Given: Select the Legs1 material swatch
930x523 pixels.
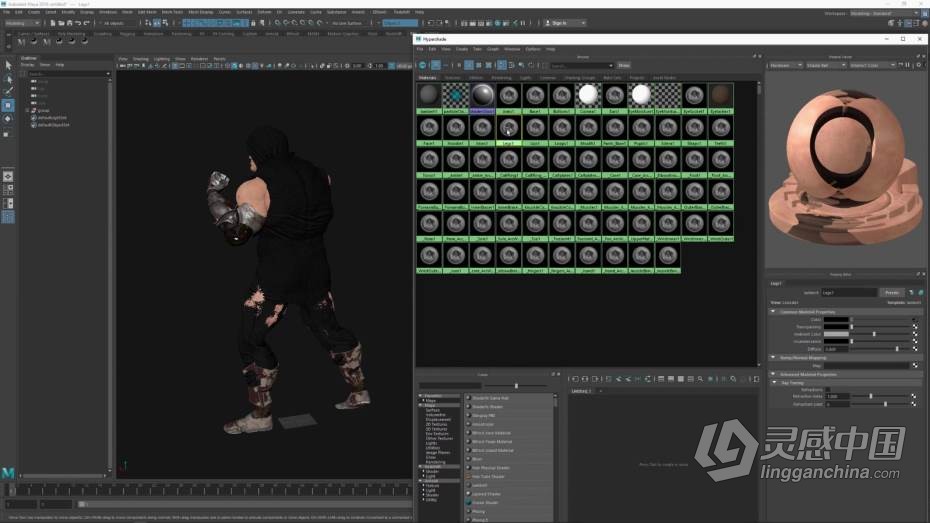Looking at the screenshot, I should pos(508,130).
